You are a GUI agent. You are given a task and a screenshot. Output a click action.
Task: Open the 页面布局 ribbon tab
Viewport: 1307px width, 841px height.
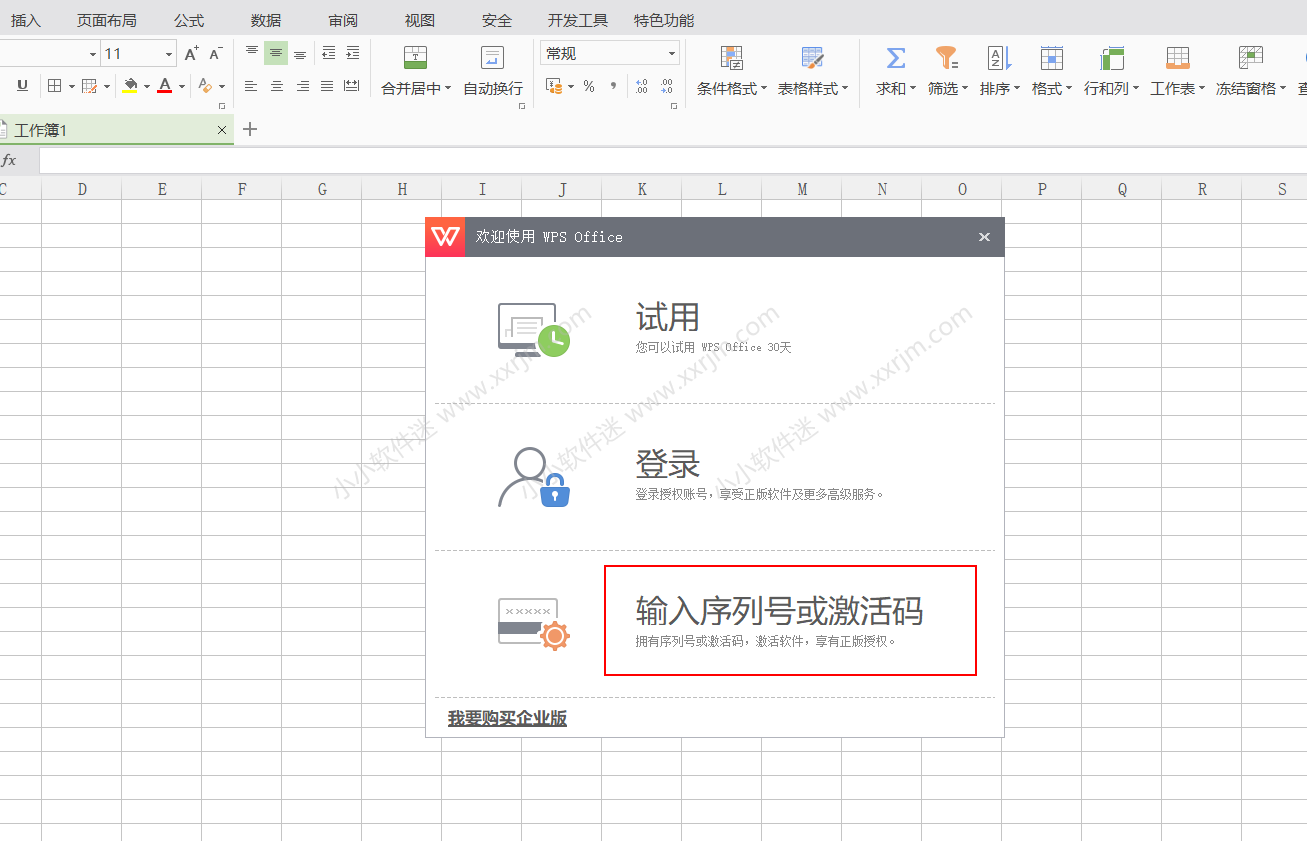click(x=107, y=20)
